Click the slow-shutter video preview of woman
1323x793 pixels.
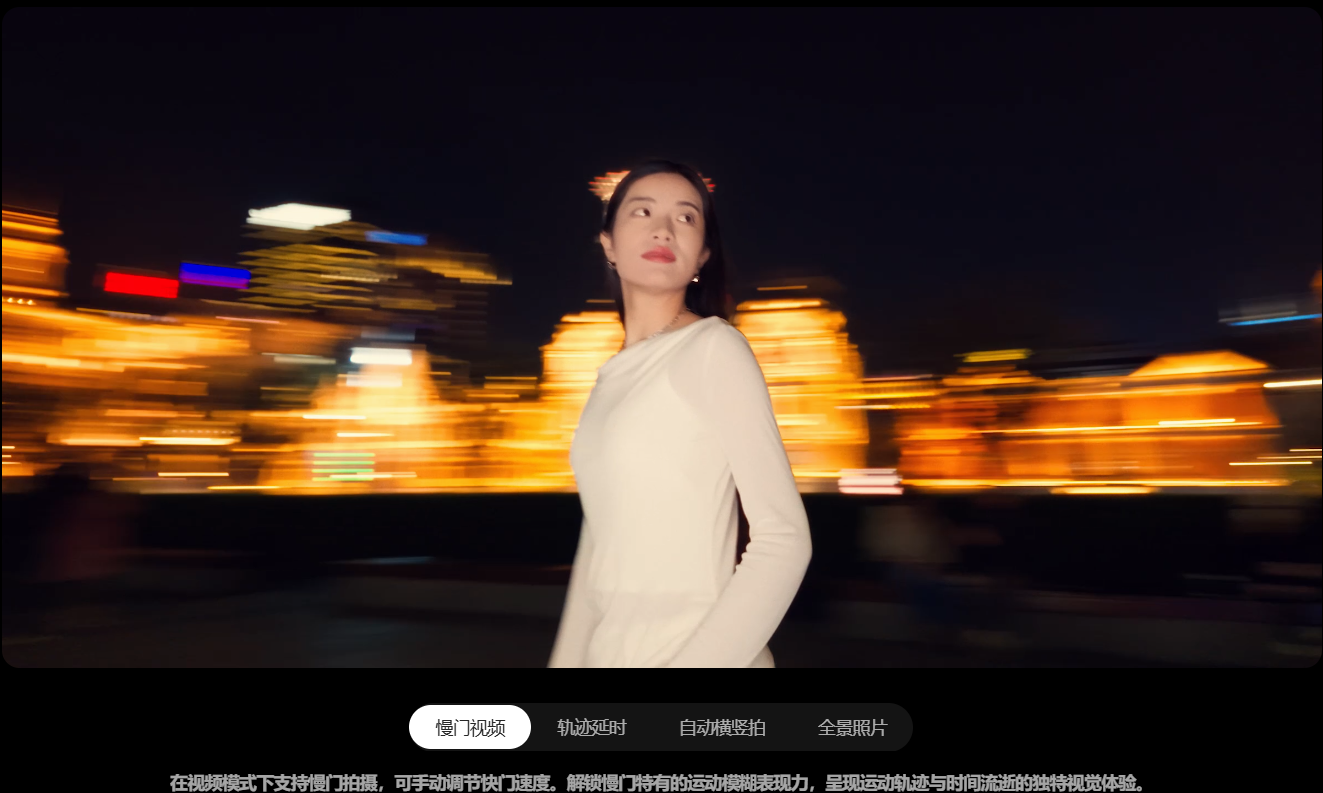click(661, 337)
